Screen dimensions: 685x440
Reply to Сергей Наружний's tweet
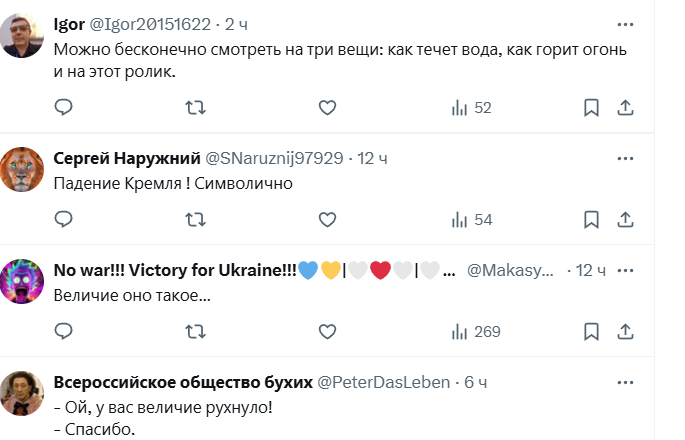pos(62,219)
